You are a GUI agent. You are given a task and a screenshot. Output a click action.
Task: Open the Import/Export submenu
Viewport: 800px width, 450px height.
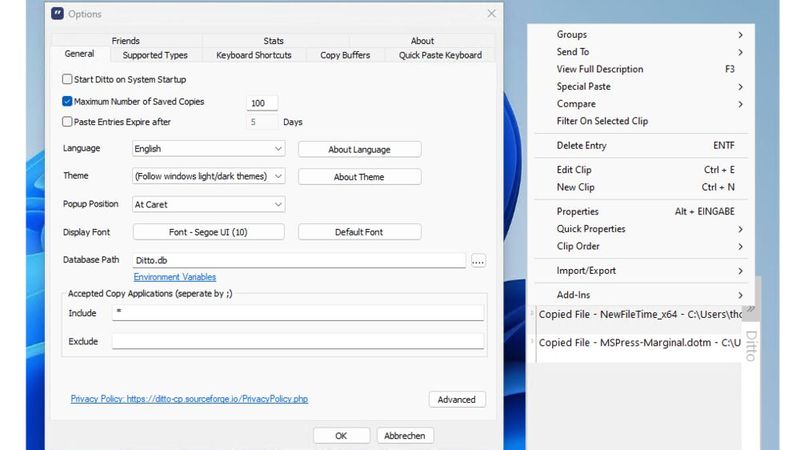(x=586, y=271)
